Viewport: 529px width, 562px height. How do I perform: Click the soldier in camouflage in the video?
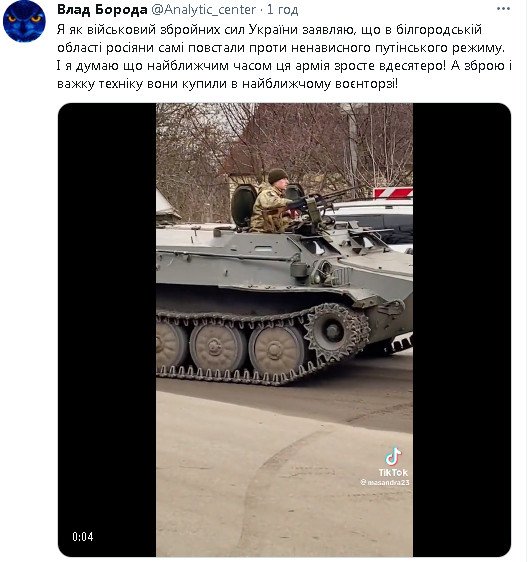click(271, 203)
